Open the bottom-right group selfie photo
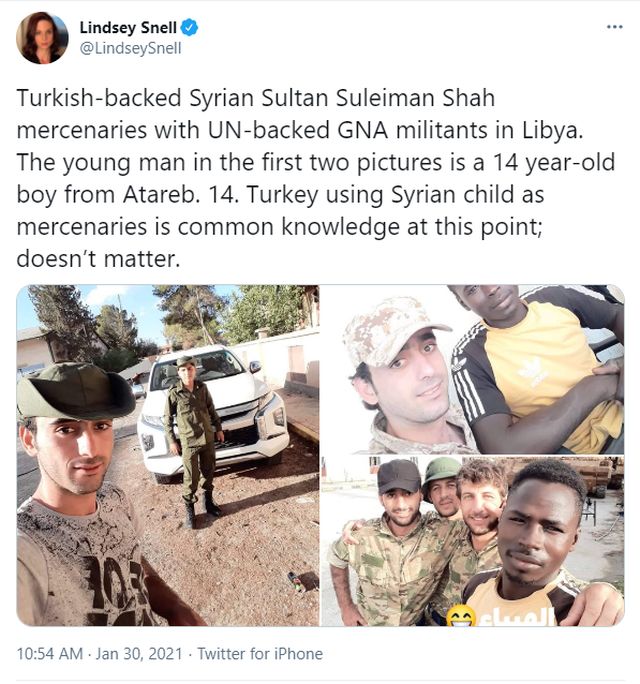 pos(473,541)
